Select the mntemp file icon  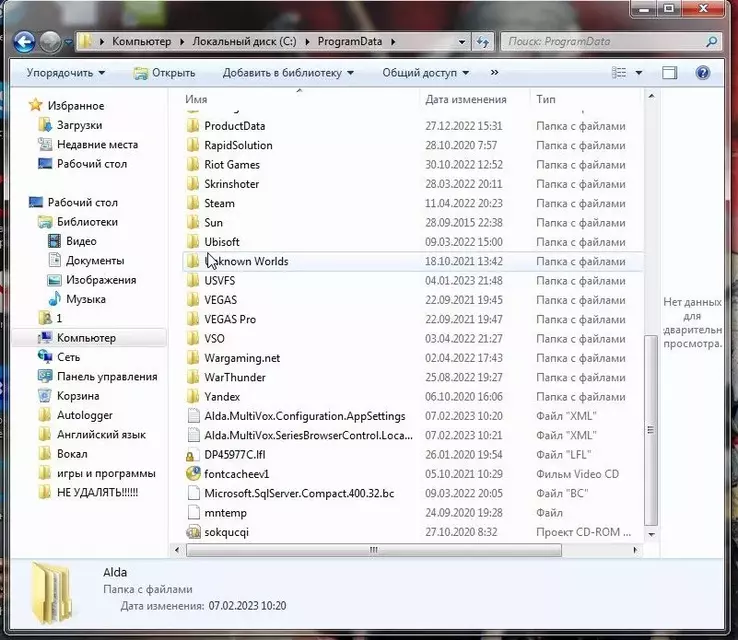[x=193, y=512]
